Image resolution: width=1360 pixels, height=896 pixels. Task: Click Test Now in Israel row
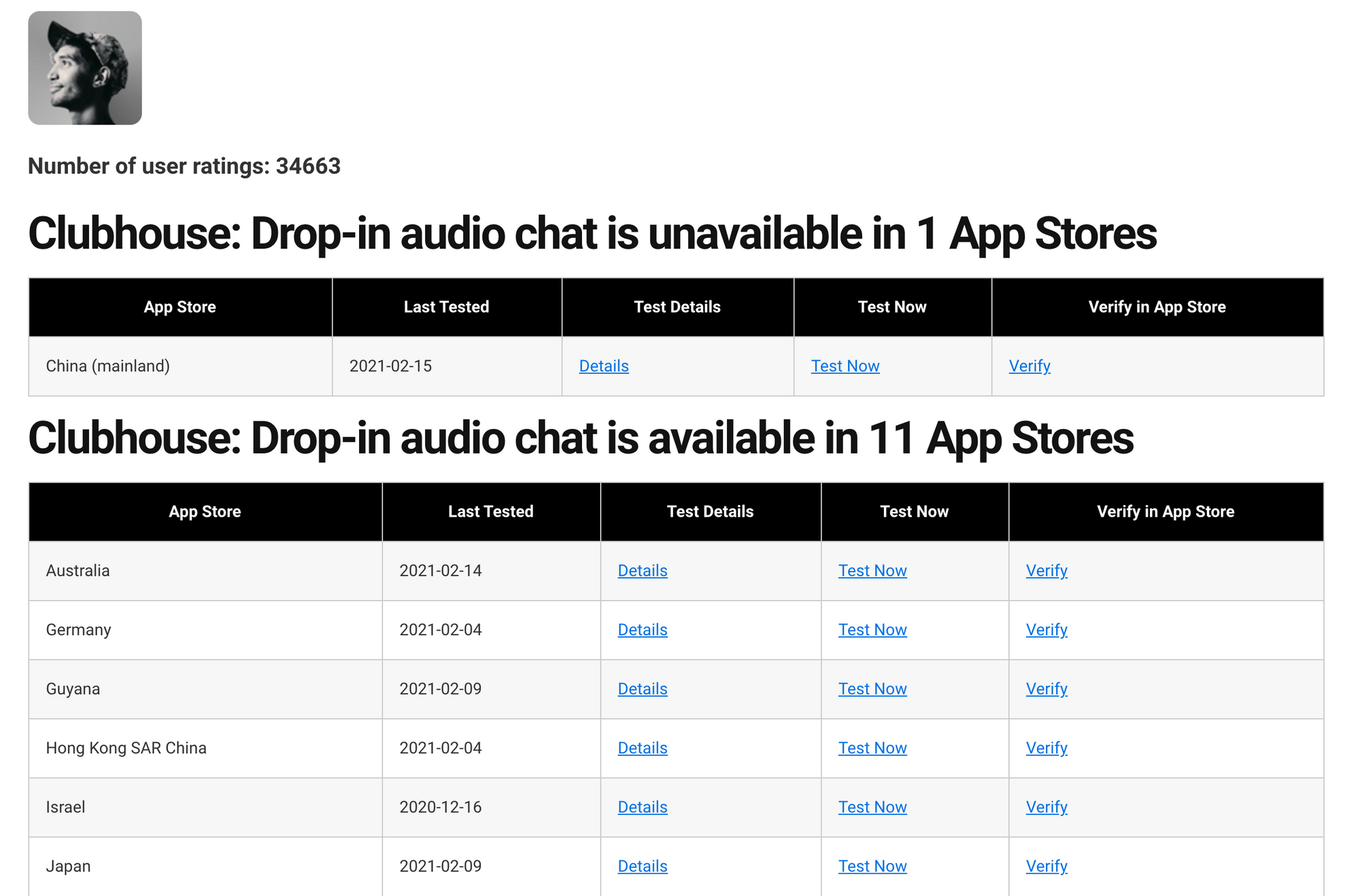tap(872, 808)
